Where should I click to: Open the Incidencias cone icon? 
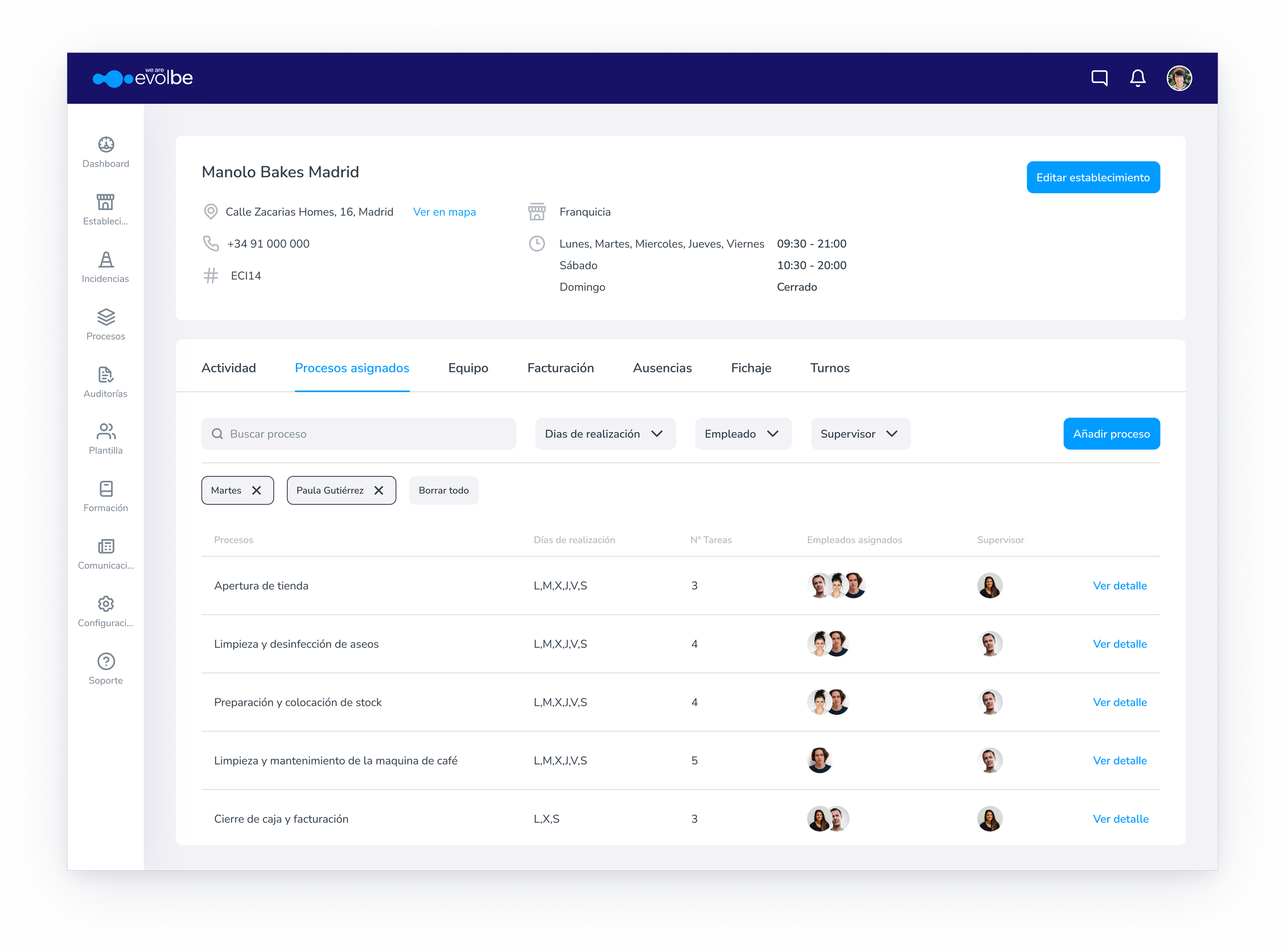point(105,259)
